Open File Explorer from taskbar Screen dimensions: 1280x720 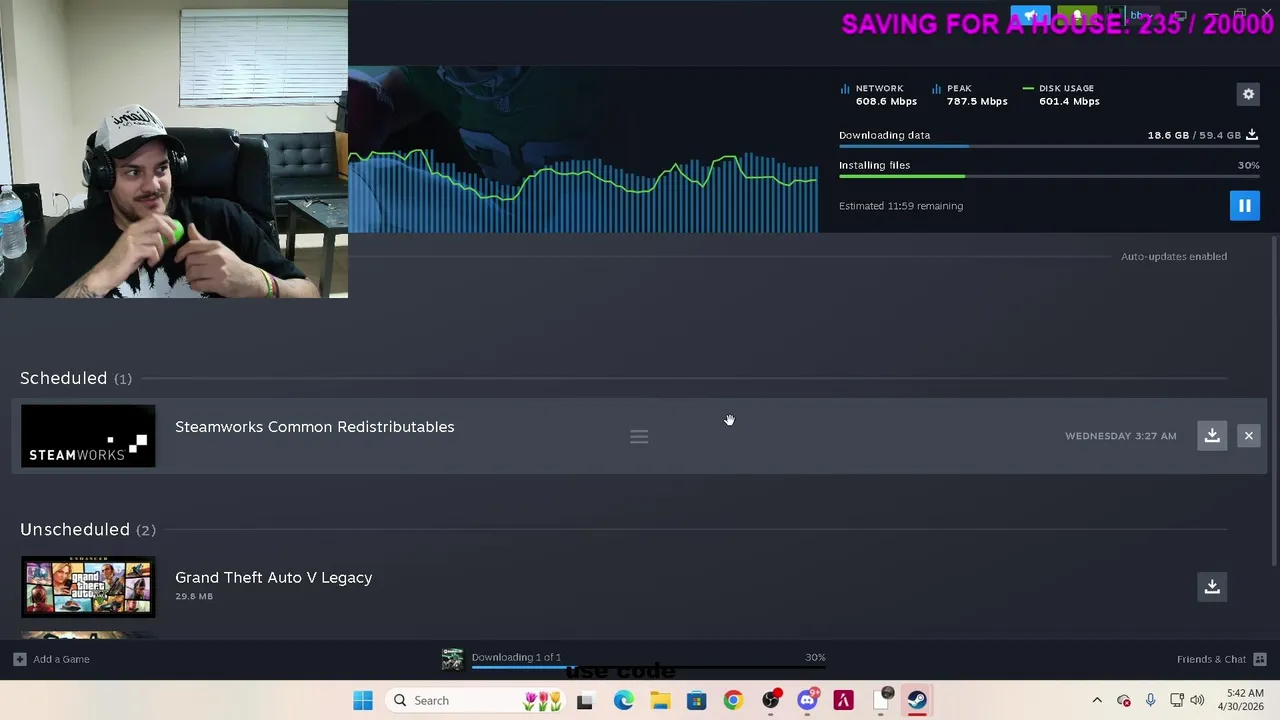tap(660, 701)
